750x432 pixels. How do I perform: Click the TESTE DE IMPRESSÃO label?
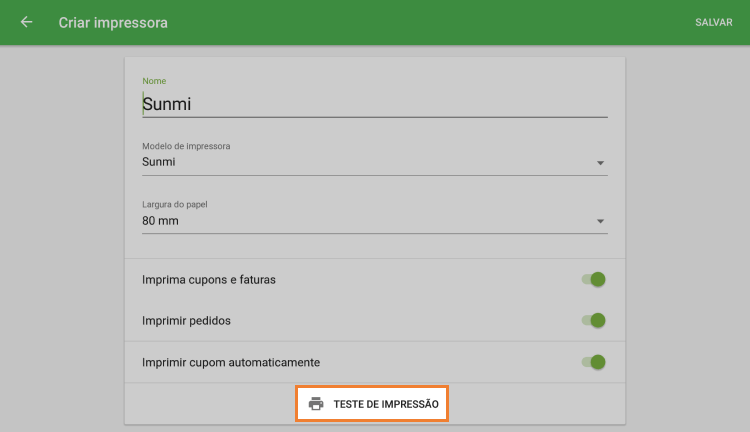[386, 404]
